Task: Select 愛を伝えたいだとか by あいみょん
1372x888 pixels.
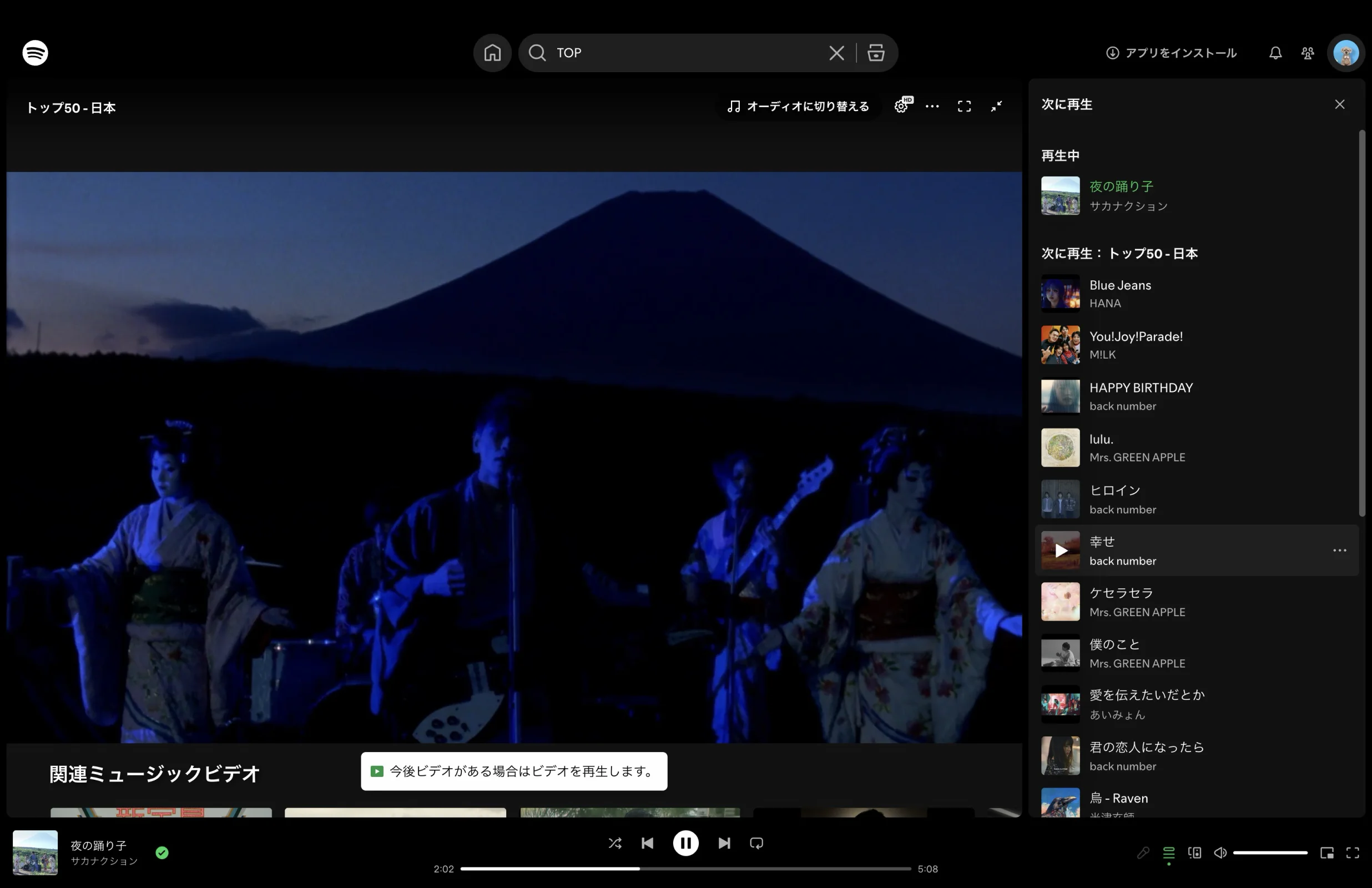Action: [x=1196, y=704]
